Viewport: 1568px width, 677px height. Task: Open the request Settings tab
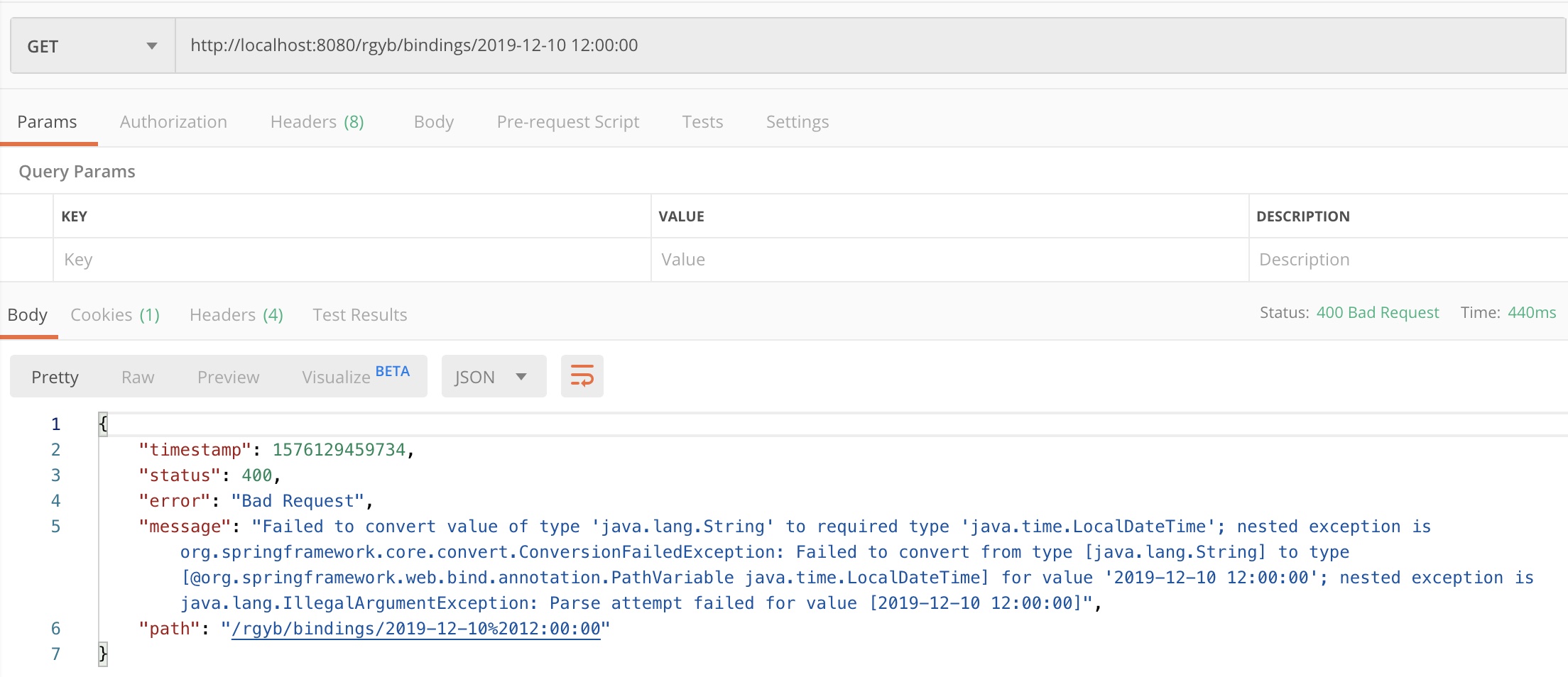(x=797, y=122)
